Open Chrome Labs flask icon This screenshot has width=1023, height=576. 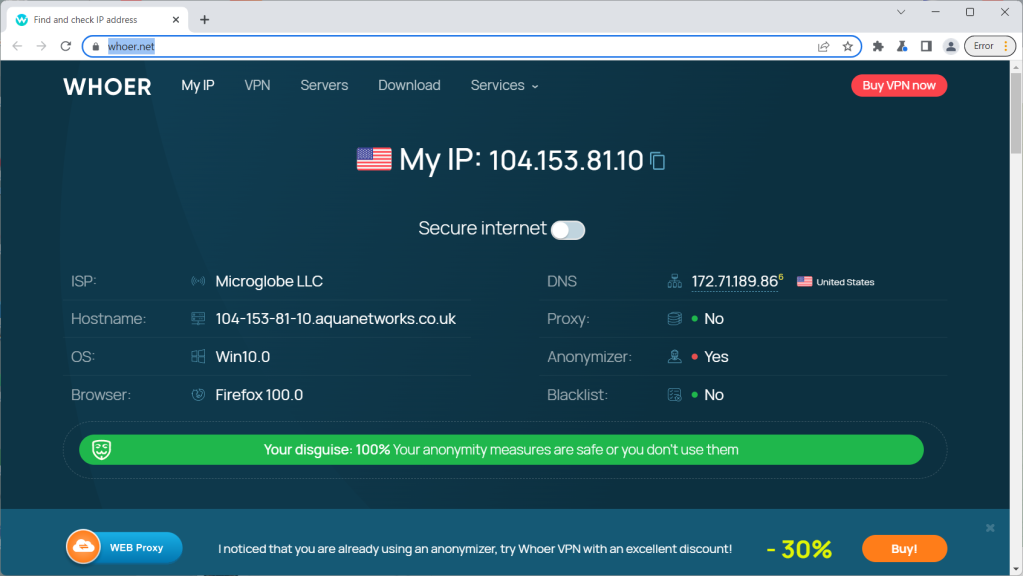pos(902,46)
